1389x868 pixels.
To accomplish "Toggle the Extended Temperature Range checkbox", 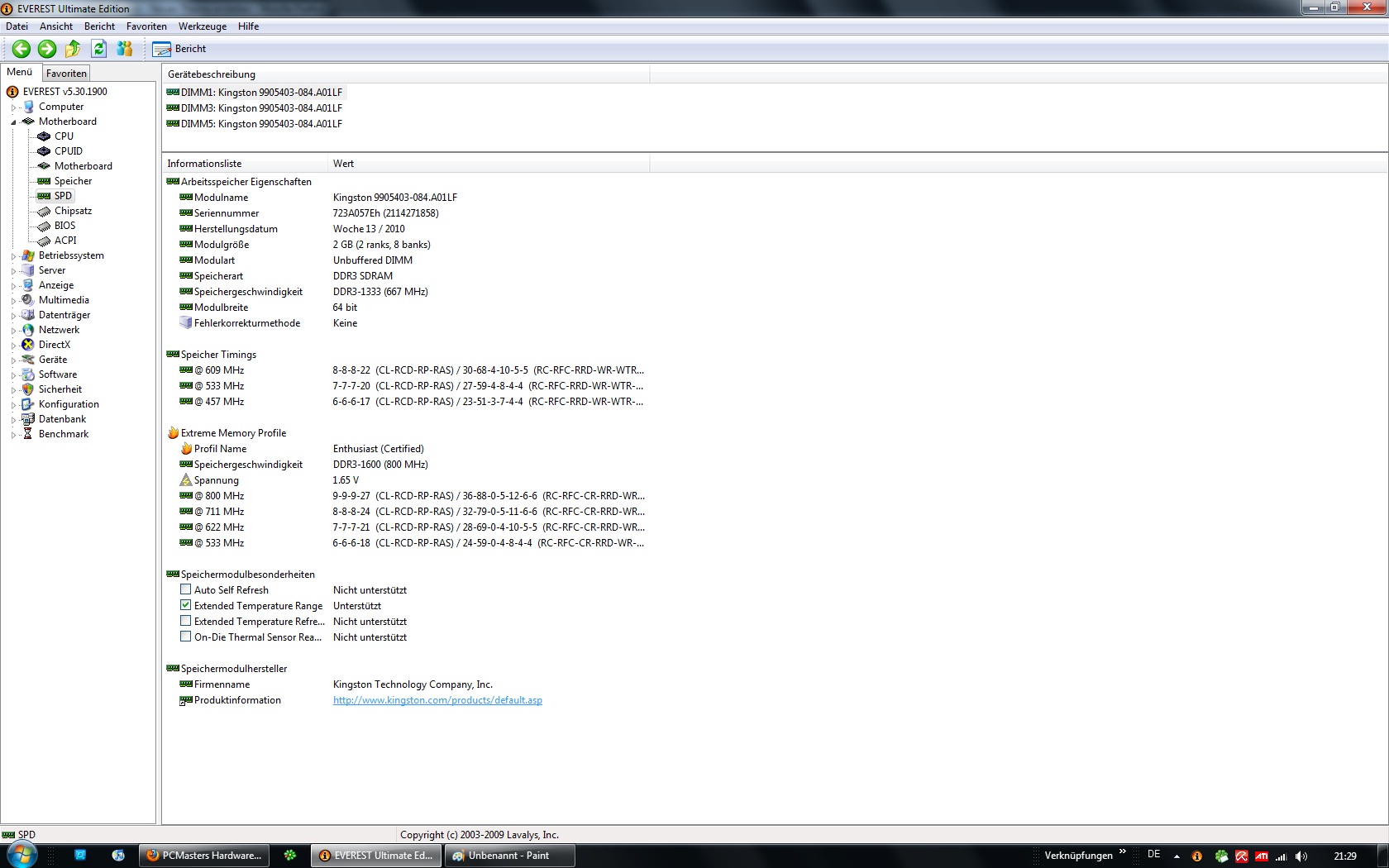I will click(186, 605).
